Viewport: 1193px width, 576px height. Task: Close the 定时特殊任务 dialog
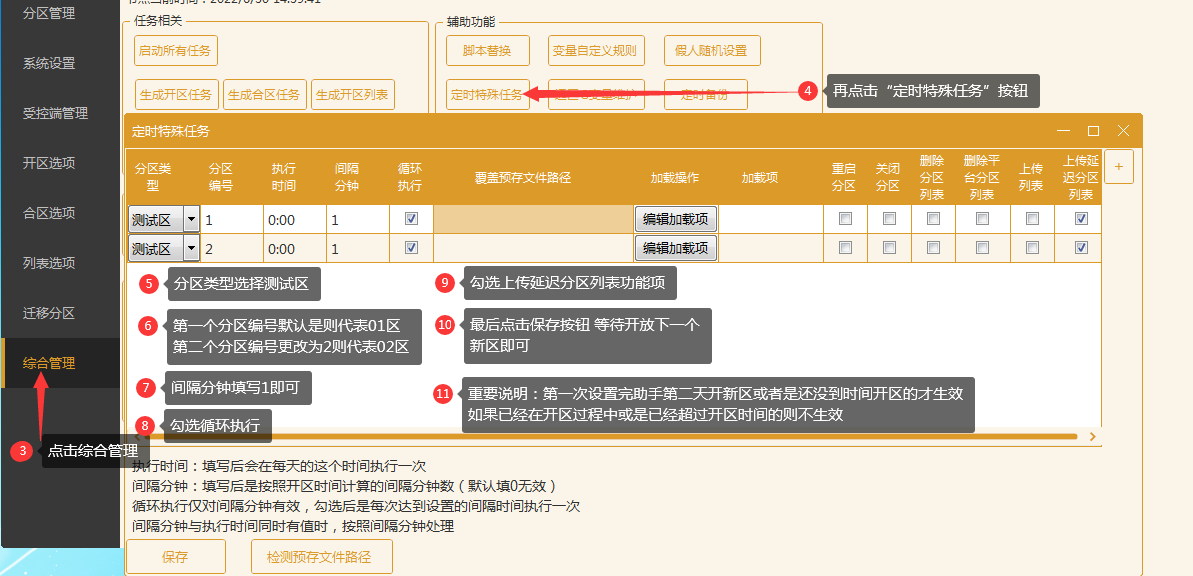(1123, 131)
